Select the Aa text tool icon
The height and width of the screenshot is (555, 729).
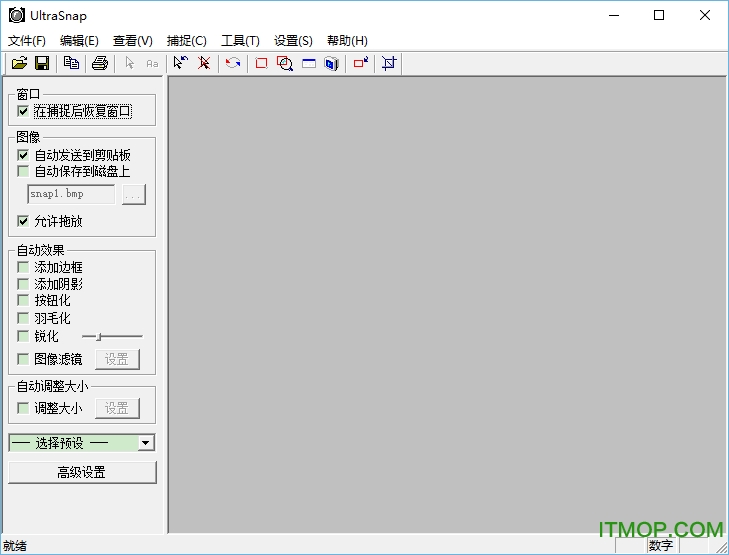152,63
